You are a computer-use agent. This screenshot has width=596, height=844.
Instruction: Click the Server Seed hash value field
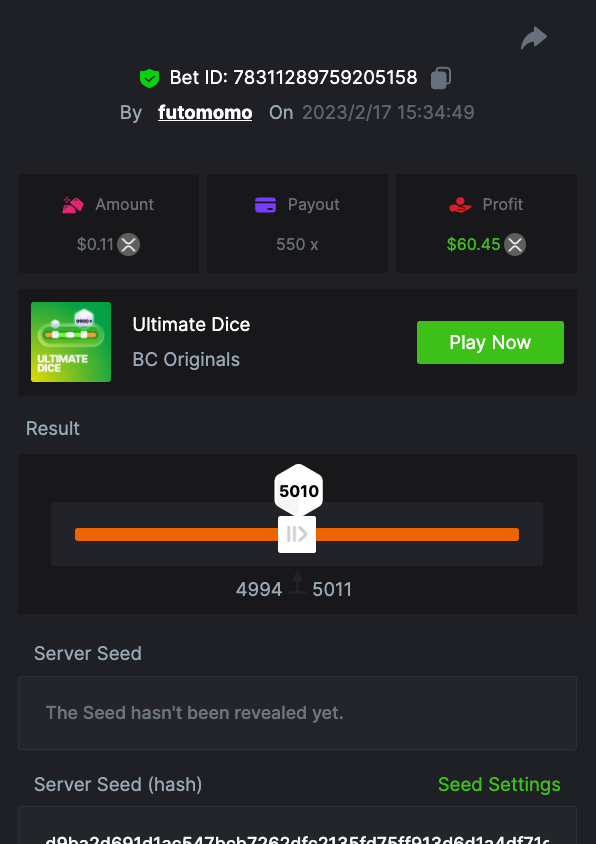297,826
